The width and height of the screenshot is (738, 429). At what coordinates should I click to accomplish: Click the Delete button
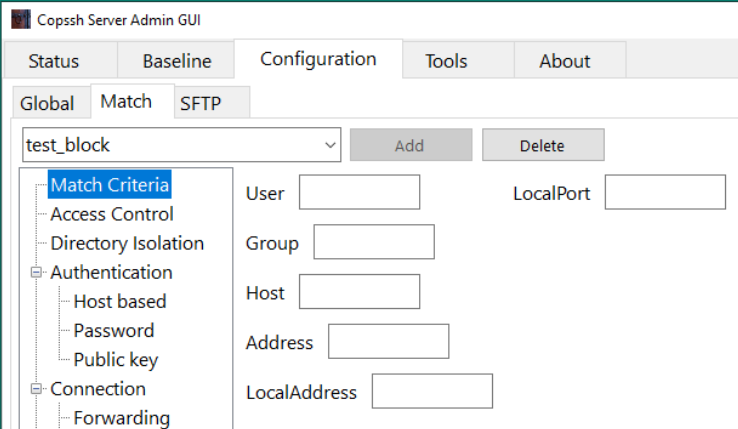pos(542,145)
